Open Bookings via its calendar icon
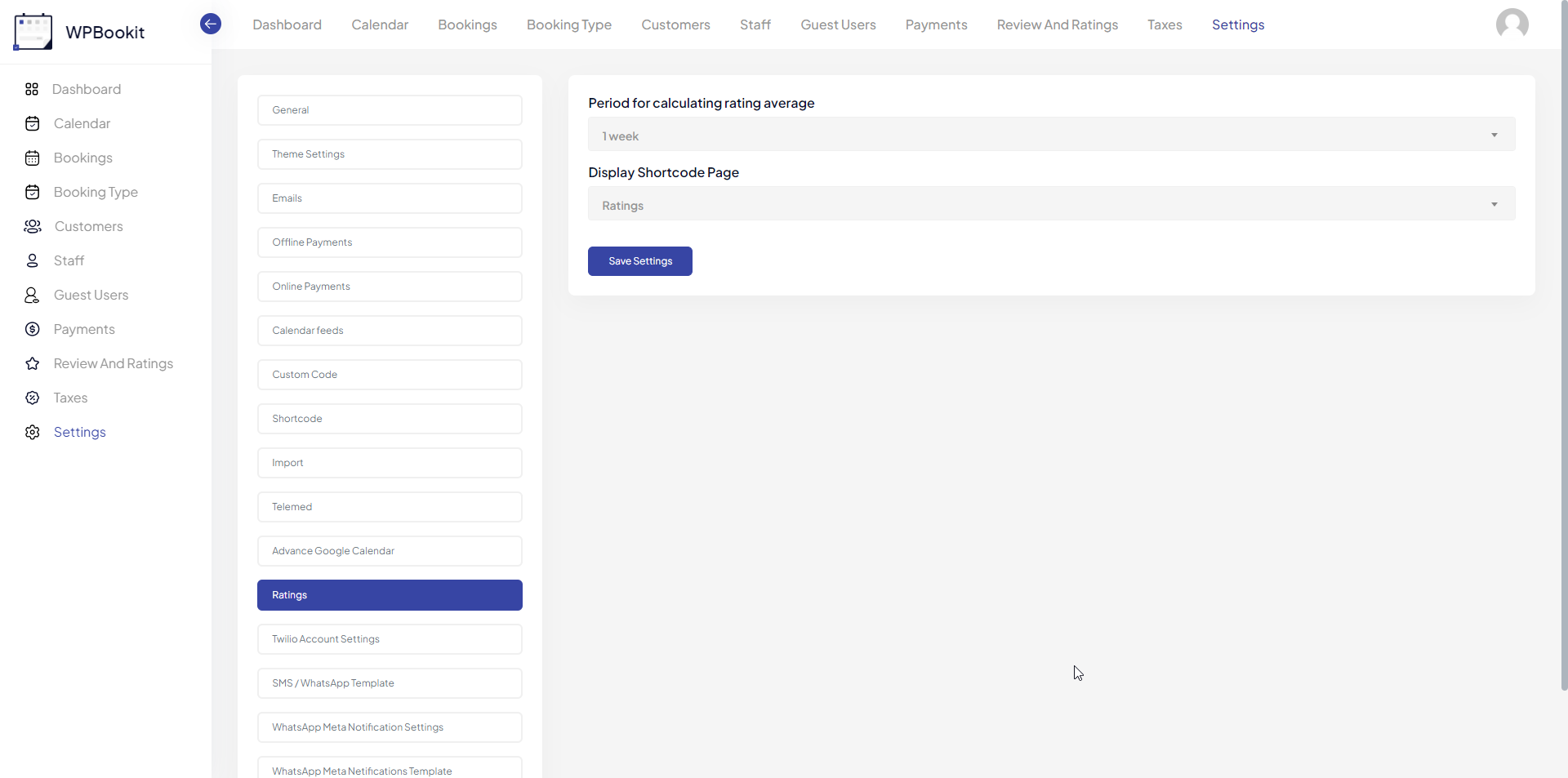Image resolution: width=1568 pixels, height=778 pixels. tap(32, 158)
